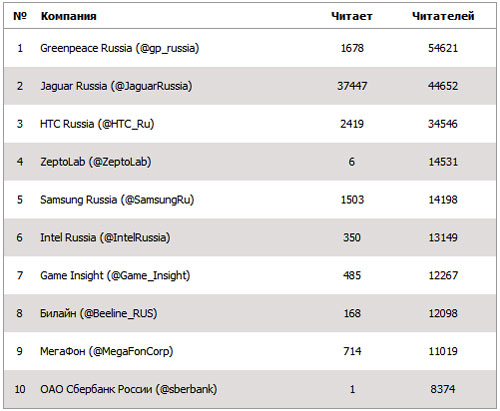Select MegaFon's readers value 11019
Image resolution: width=500 pixels, height=411 pixels.
click(443, 351)
